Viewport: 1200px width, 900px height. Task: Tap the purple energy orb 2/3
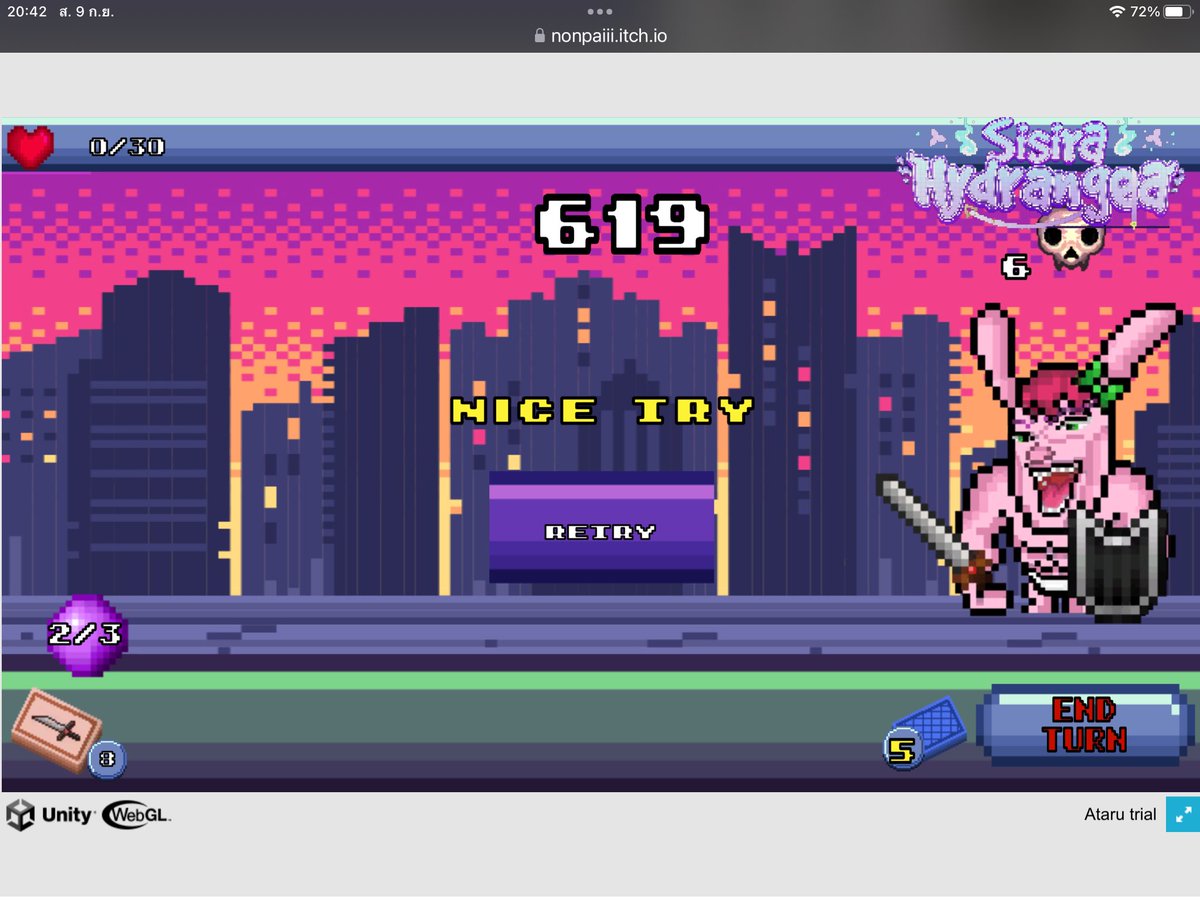(86, 635)
